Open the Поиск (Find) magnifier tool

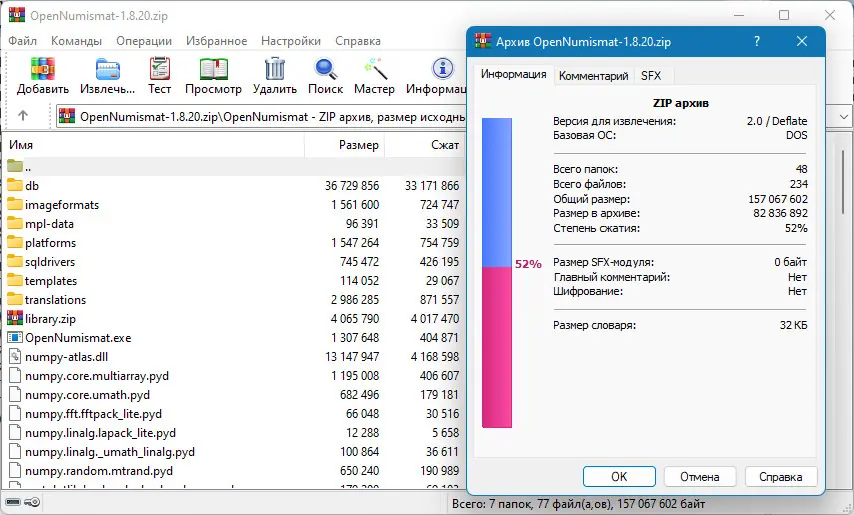coord(326,69)
